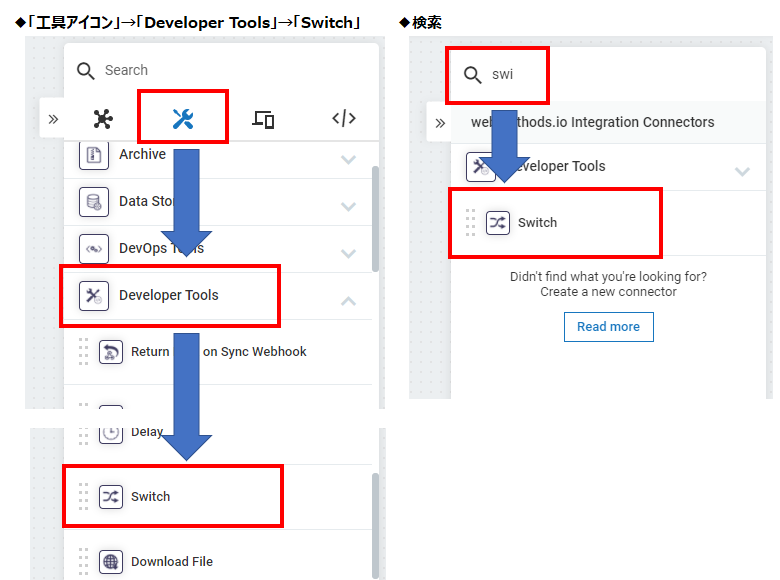Select the devices tab icon
The height and width of the screenshot is (580, 780).
tap(263, 119)
